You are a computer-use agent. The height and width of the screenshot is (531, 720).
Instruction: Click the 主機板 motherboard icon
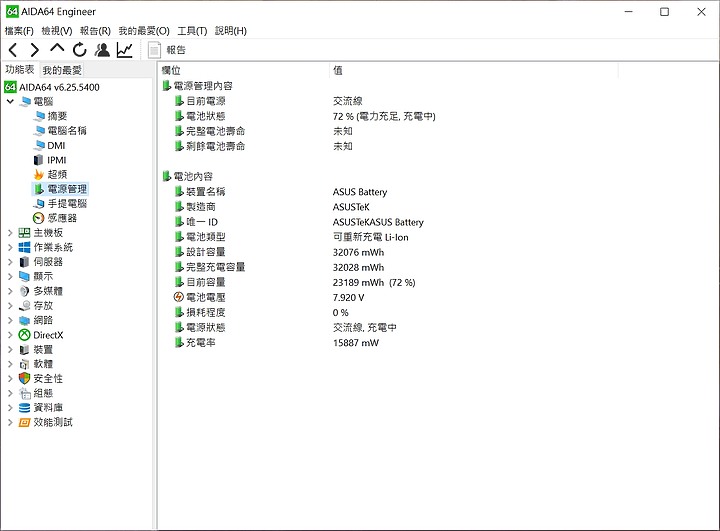click(24, 233)
